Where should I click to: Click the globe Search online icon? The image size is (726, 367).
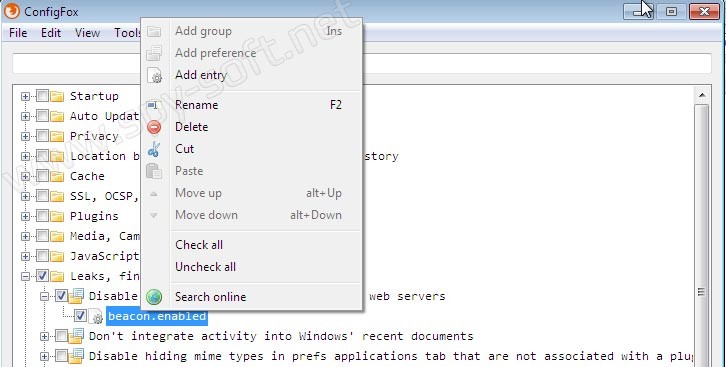pyautogui.click(x=154, y=297)
